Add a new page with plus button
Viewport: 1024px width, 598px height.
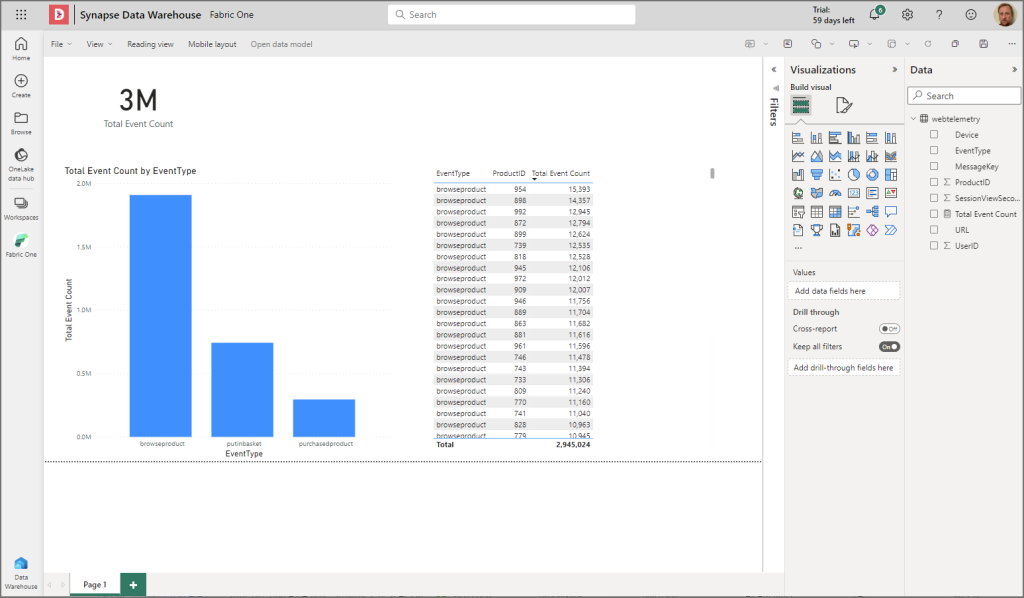tap(133, 584)
